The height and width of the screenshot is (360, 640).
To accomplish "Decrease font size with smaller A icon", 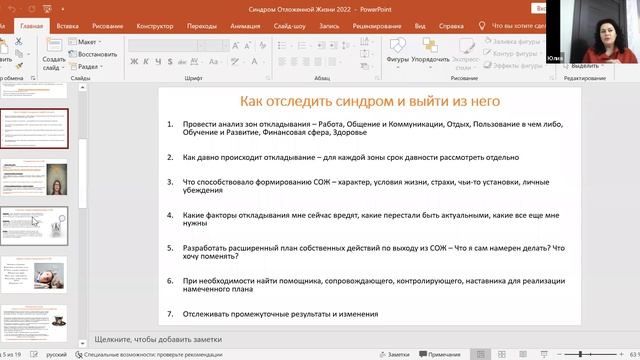I will [247, 45].
